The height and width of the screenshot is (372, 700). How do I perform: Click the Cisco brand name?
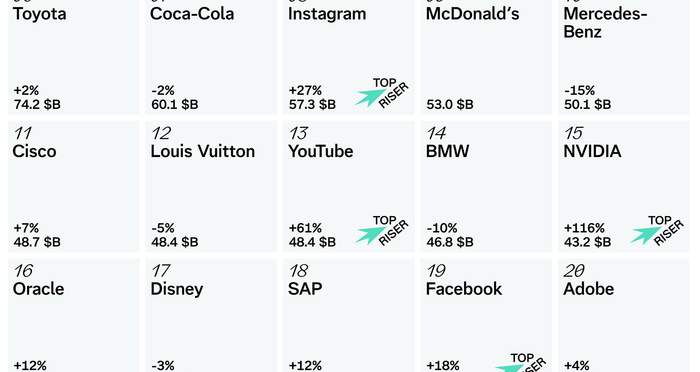click(34, 151)
